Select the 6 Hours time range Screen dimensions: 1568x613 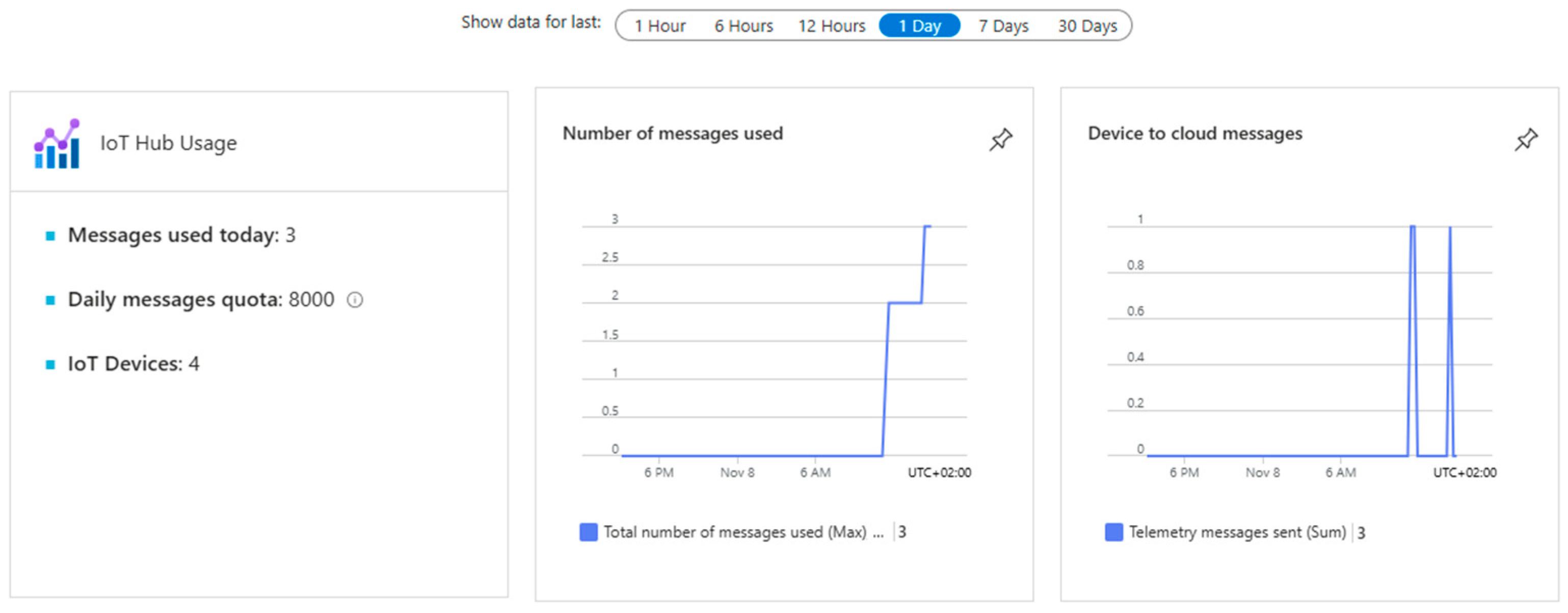click(x=743, y=26)
